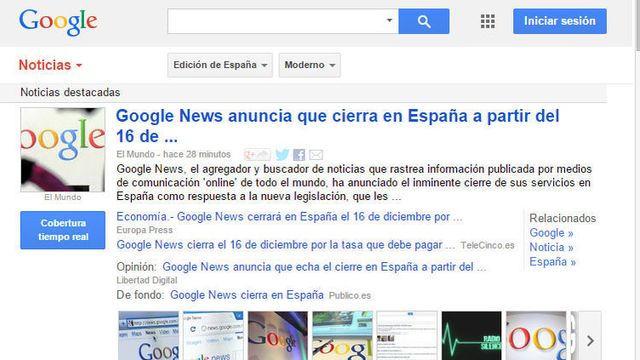Open the Google apps grid icon
The height and width of the screenshot is (360, 640).
(x=488, y=21)
